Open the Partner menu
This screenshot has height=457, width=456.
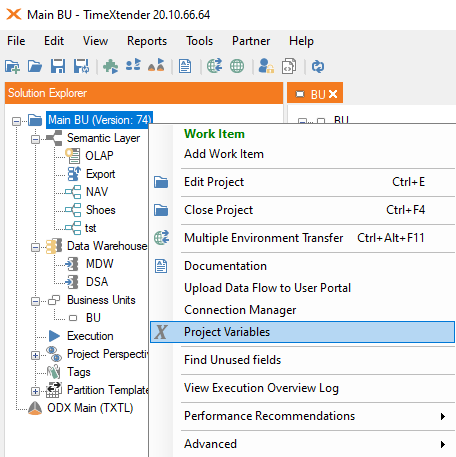[251, 41]
